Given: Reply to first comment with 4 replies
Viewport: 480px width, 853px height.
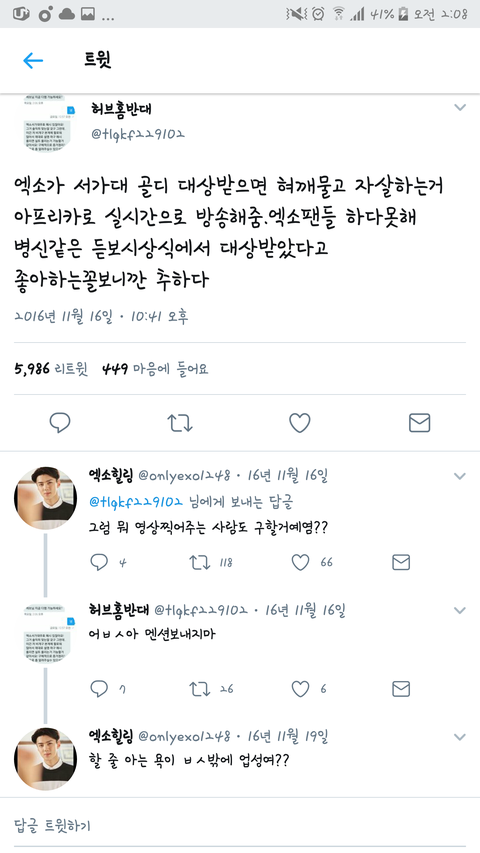Looking at the screenshot, I should pos(99,563).
